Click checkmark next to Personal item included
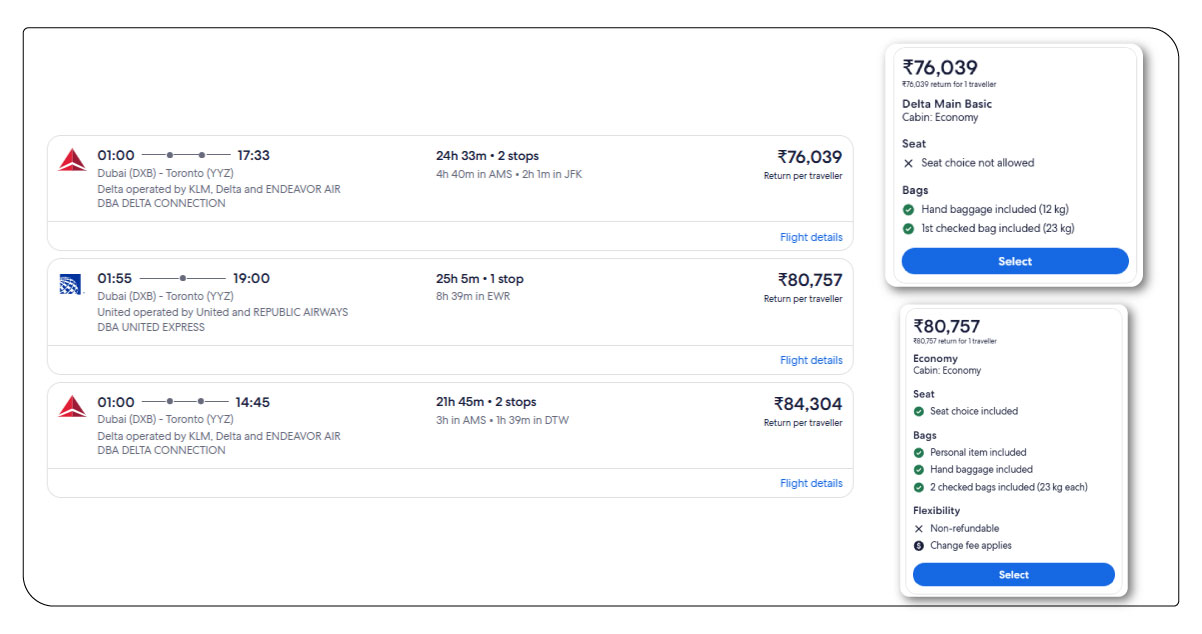 click(x=919, y=453)
